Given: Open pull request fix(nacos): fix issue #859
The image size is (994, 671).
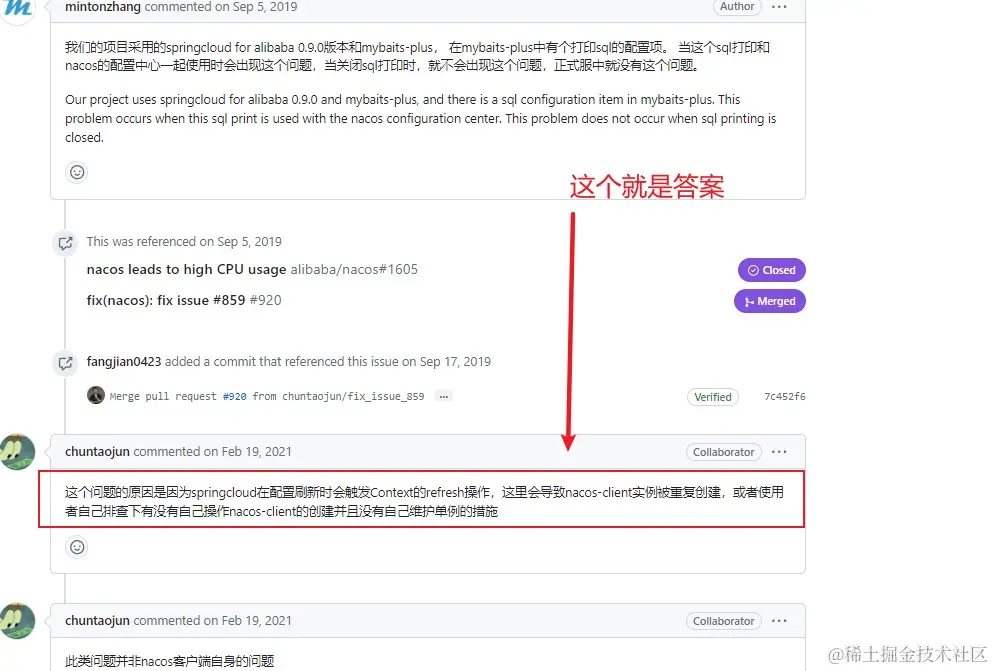Looking at the screenshot, I should tap(166, 300).
